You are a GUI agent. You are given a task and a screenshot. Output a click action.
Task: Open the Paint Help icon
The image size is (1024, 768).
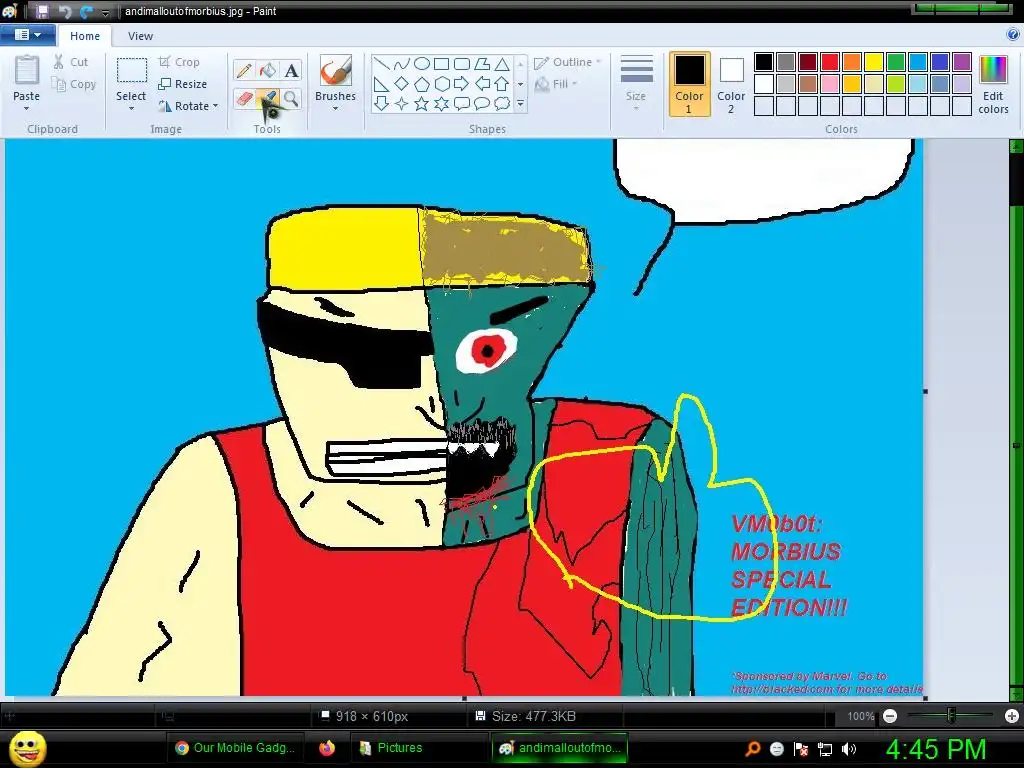[1013, 35]
